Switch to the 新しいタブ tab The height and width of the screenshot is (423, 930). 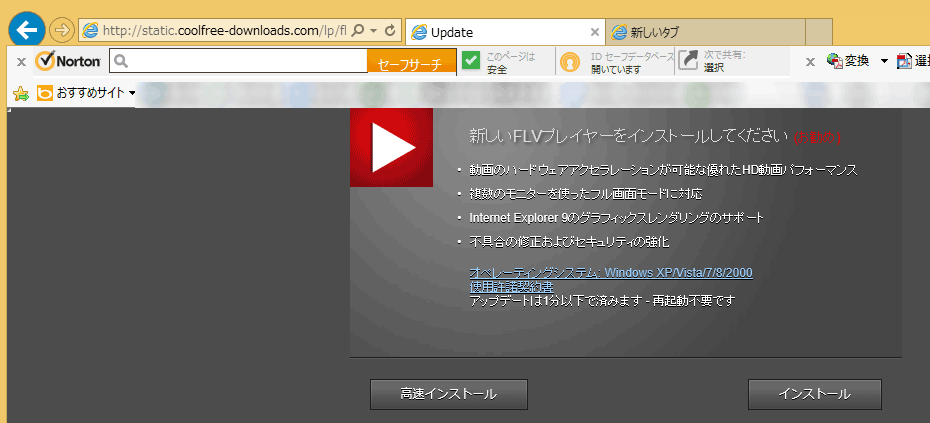coord(706,32)
